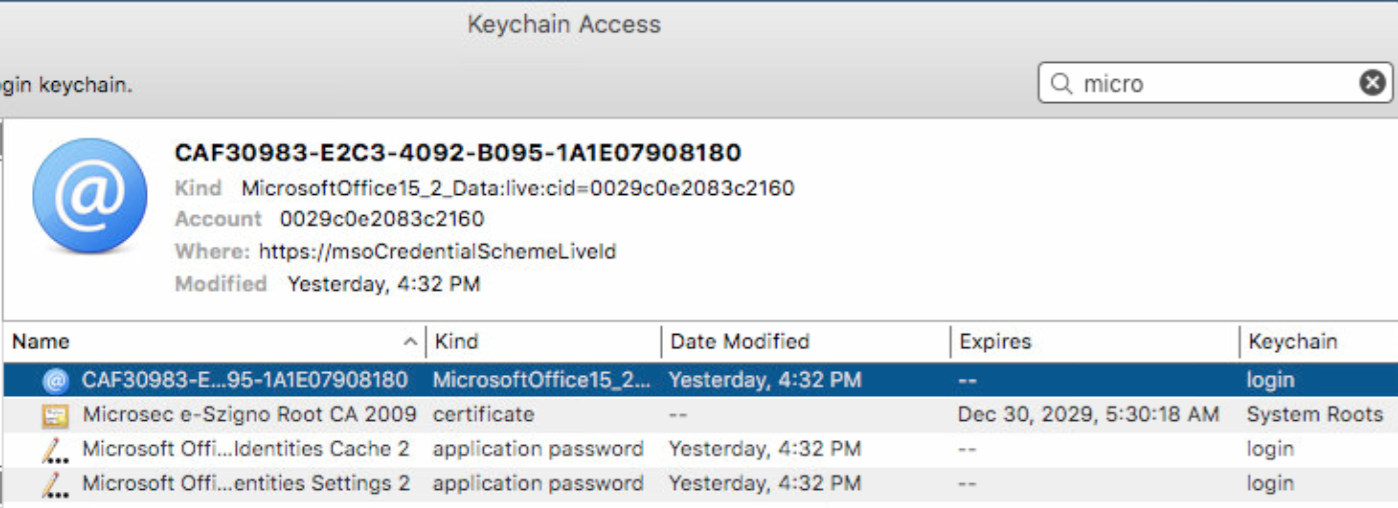This screenshot has height=508, width=1398.
Task: Click the large blue @ item icon
Action: pos(90,196)
